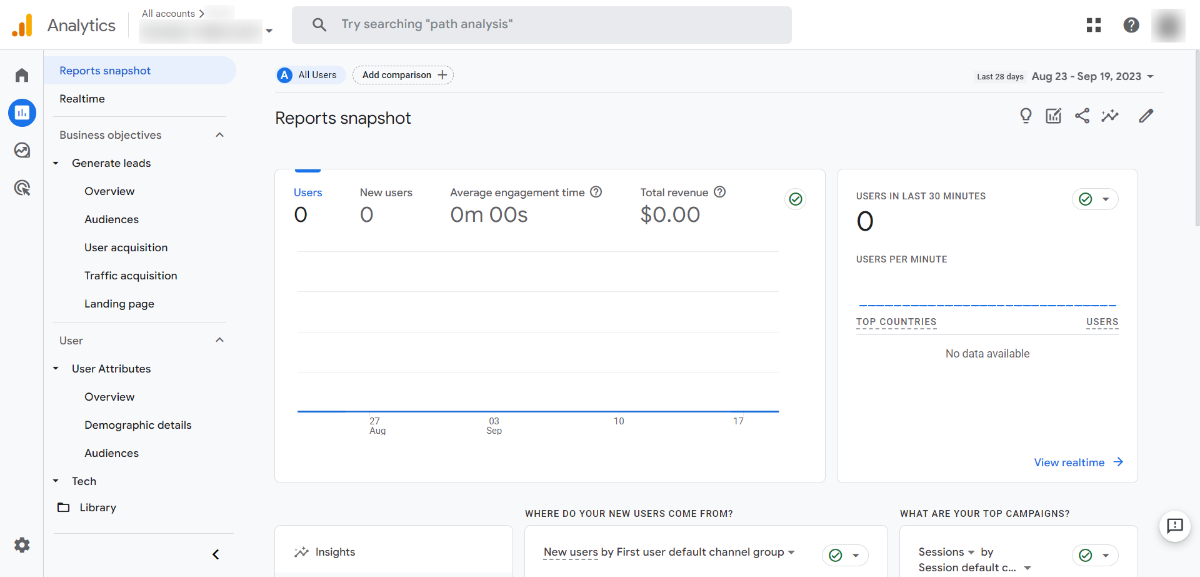The height and width of the screenshot is (577, 1200).
Task: Open the realtime card checkmark dropdown
Action: [x=1094, y=199]
